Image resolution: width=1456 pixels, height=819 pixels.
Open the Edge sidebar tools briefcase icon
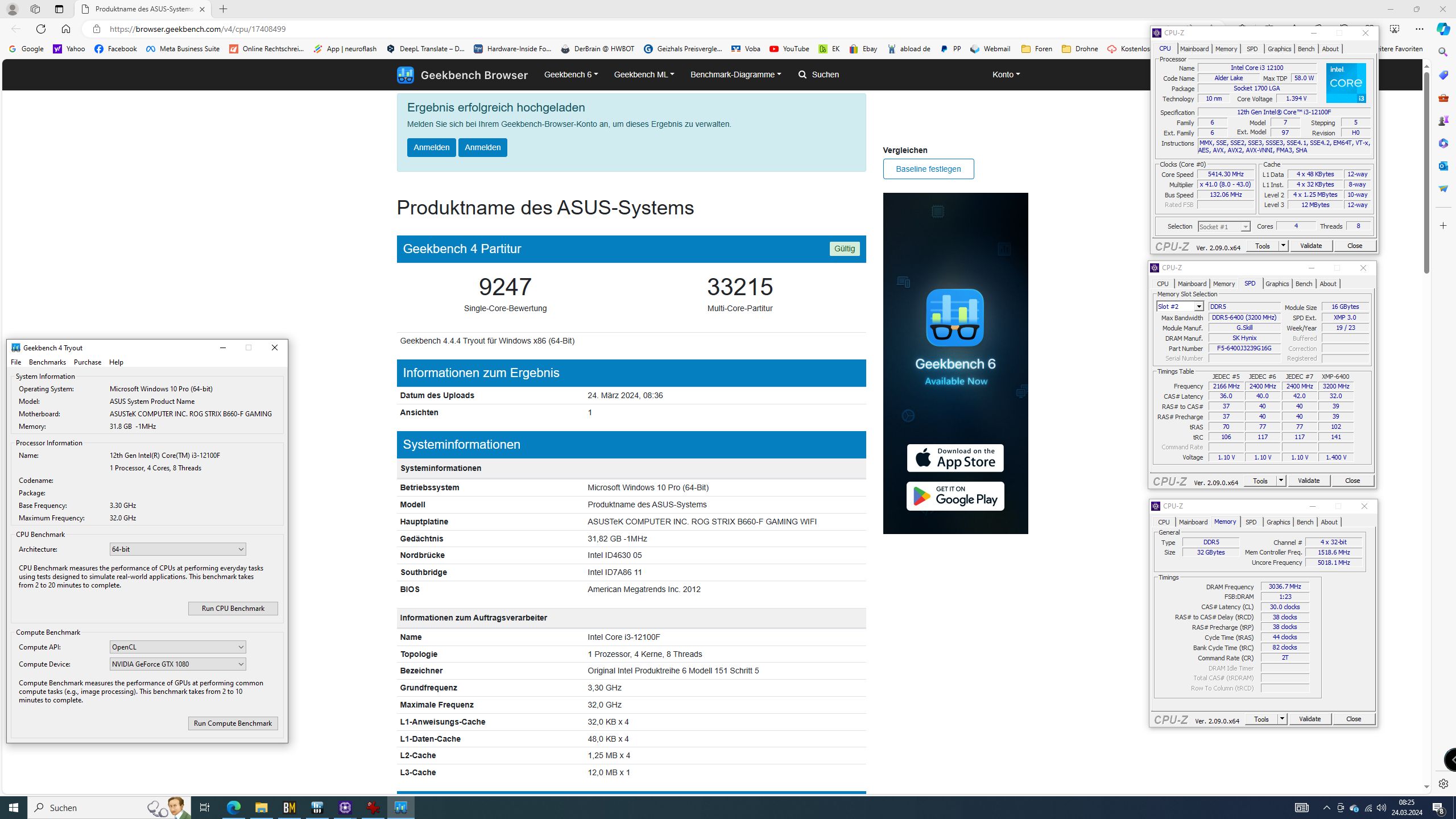(1443, 98)
